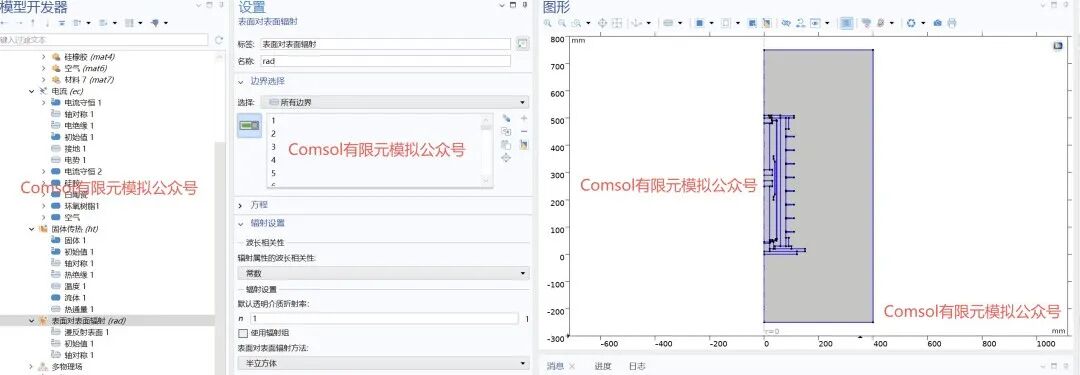
Task: Toggle the activate selection button left of list
Action: coord(249,125)
